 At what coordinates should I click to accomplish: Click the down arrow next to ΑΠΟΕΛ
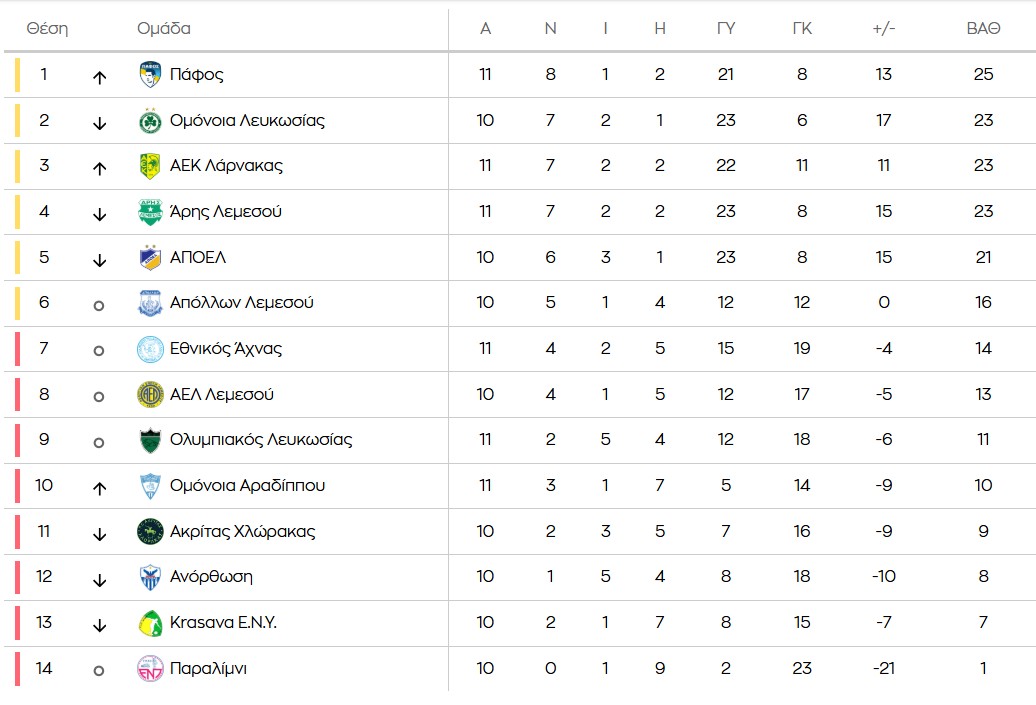99,260
